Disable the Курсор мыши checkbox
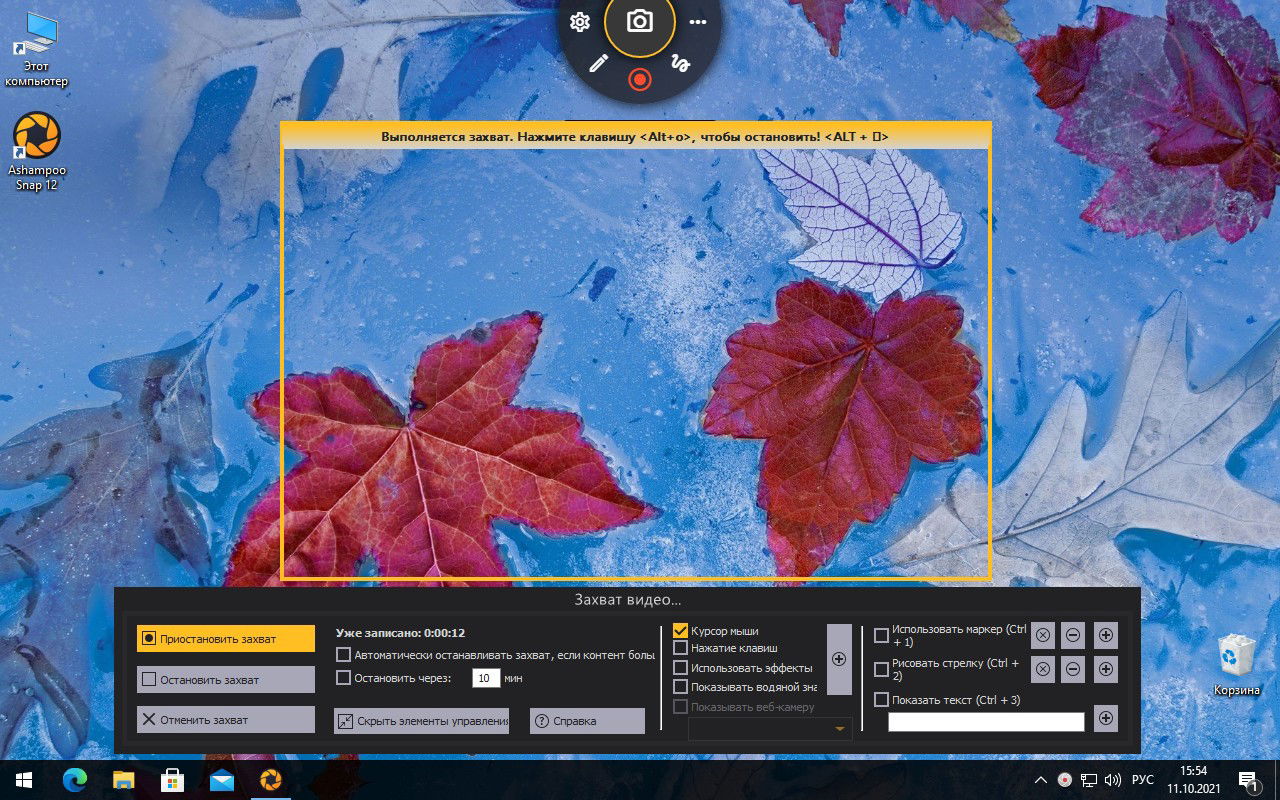The image size is (1280, 800). point(681,631)
